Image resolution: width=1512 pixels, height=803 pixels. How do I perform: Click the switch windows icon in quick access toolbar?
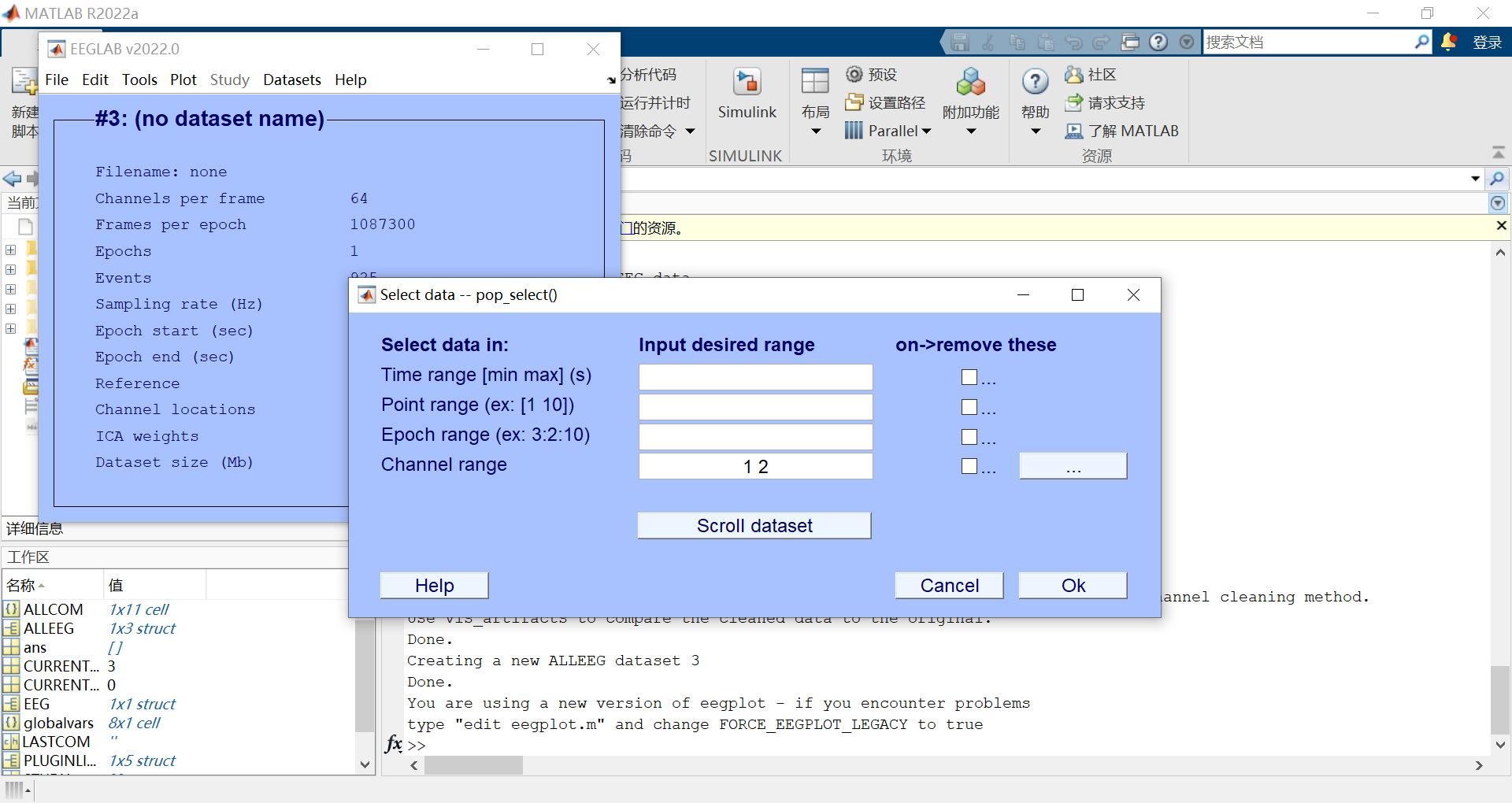click(1130, 42)
